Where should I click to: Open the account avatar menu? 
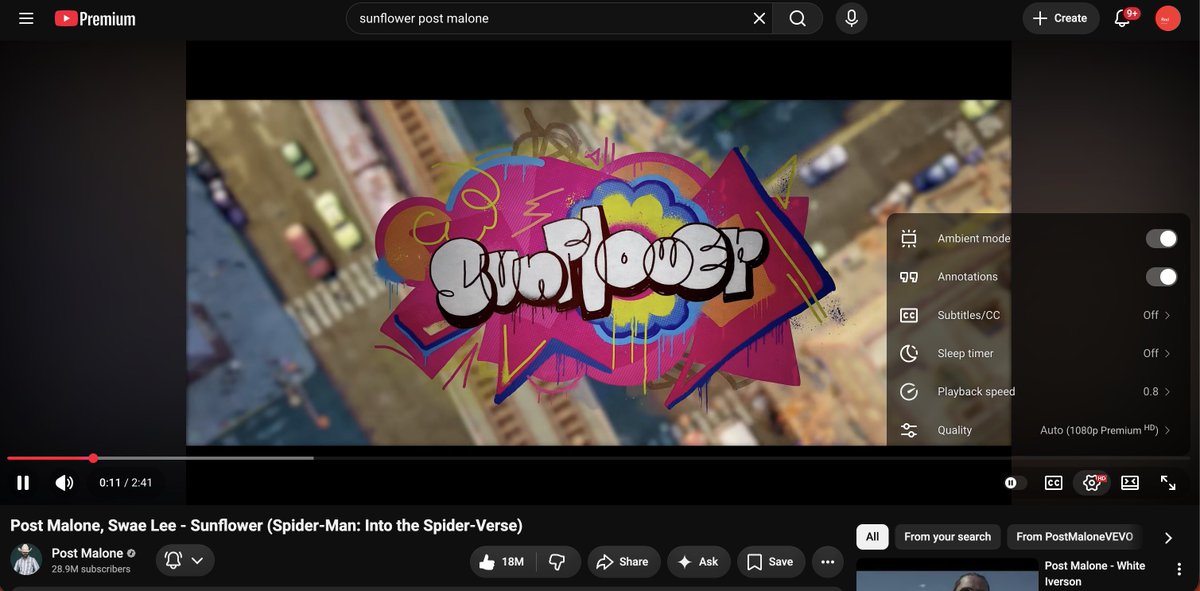coord(1167,18)
